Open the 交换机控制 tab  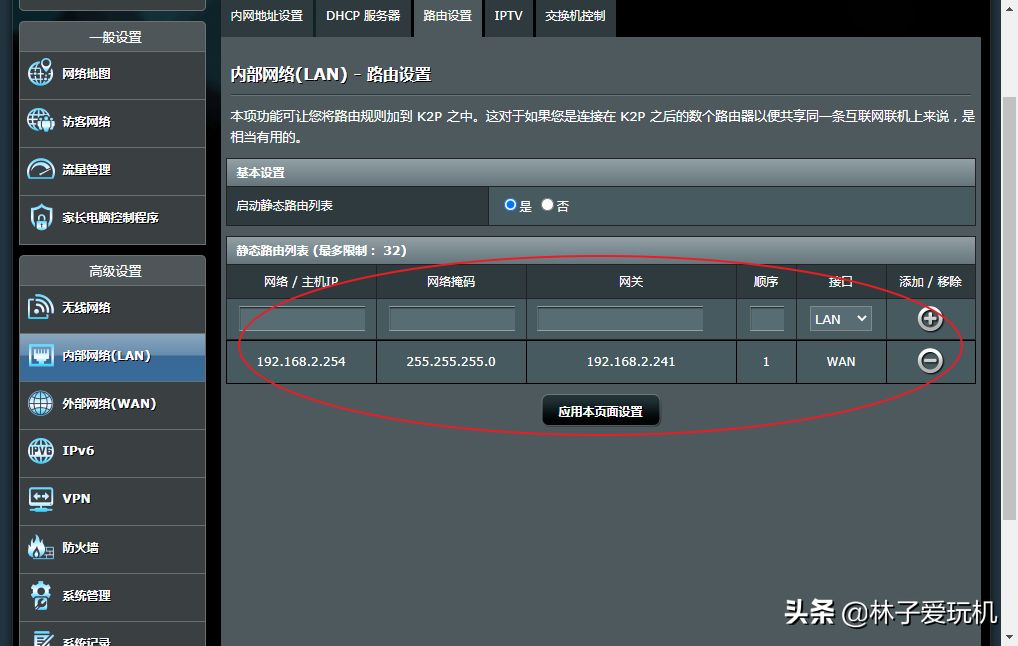(x=575, y=16)
